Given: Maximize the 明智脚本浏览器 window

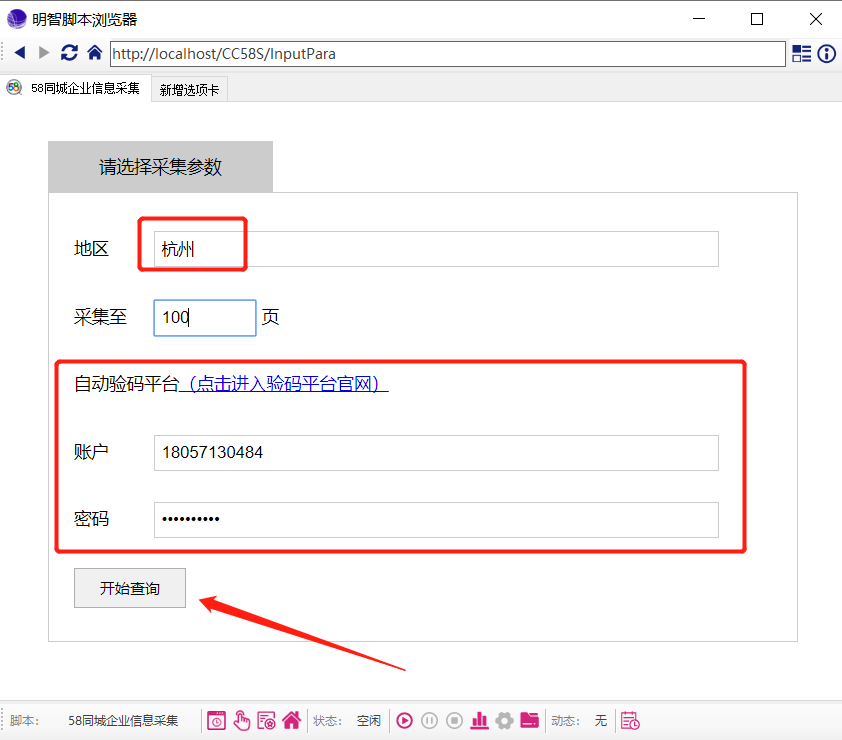Looking at the screenshot, I should [x=757, y=19].
